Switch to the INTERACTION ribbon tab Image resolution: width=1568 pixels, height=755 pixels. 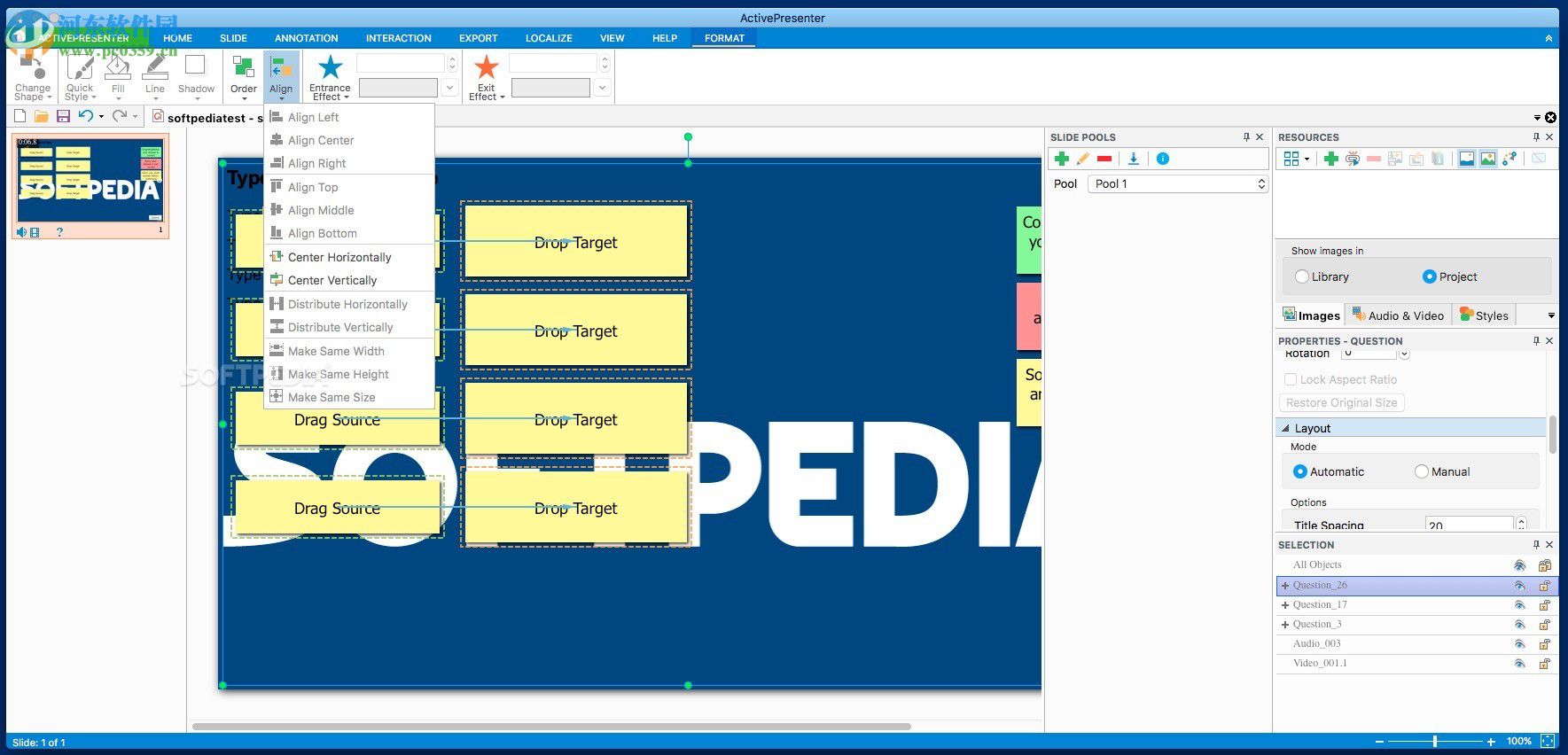point(399,38)
